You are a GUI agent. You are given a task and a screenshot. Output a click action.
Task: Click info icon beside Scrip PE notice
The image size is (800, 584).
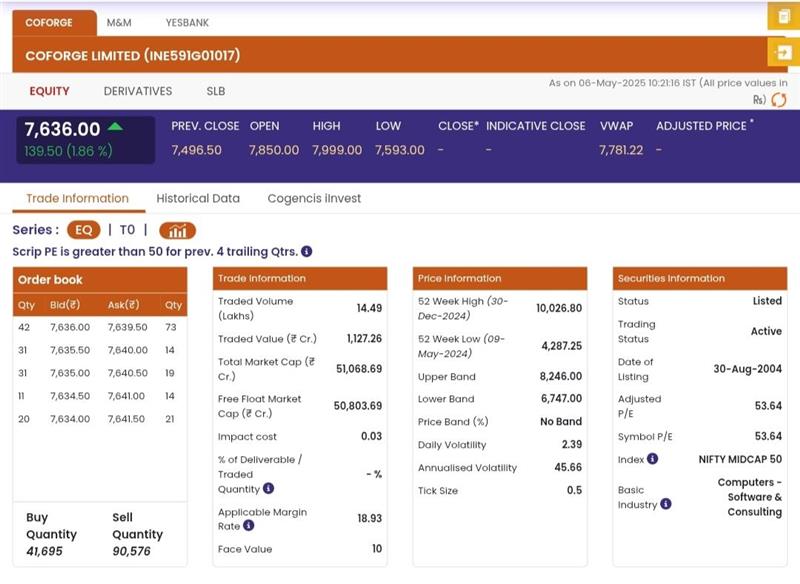coord(307,252)
